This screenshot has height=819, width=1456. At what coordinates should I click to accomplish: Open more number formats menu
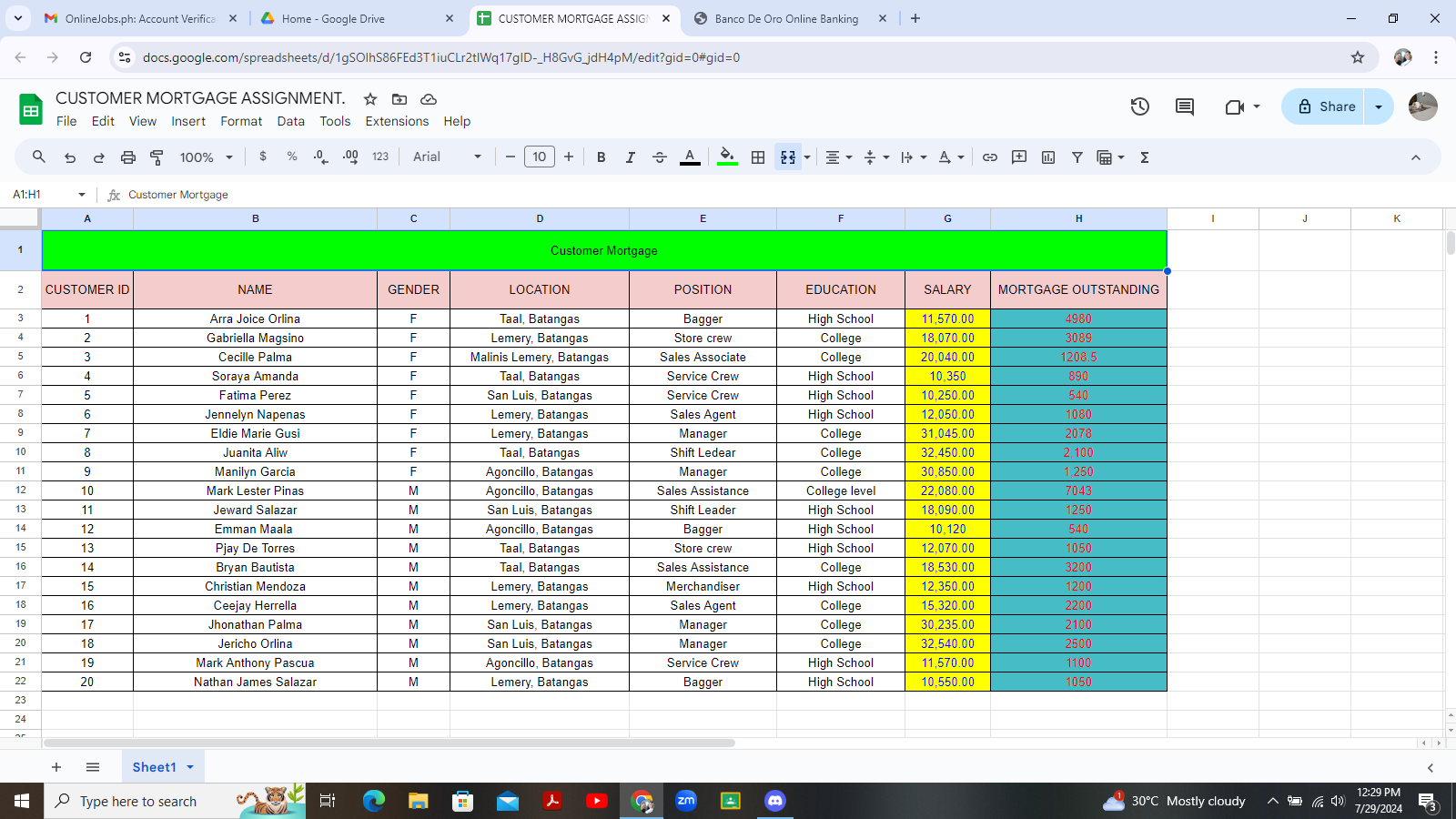point(380,157)
